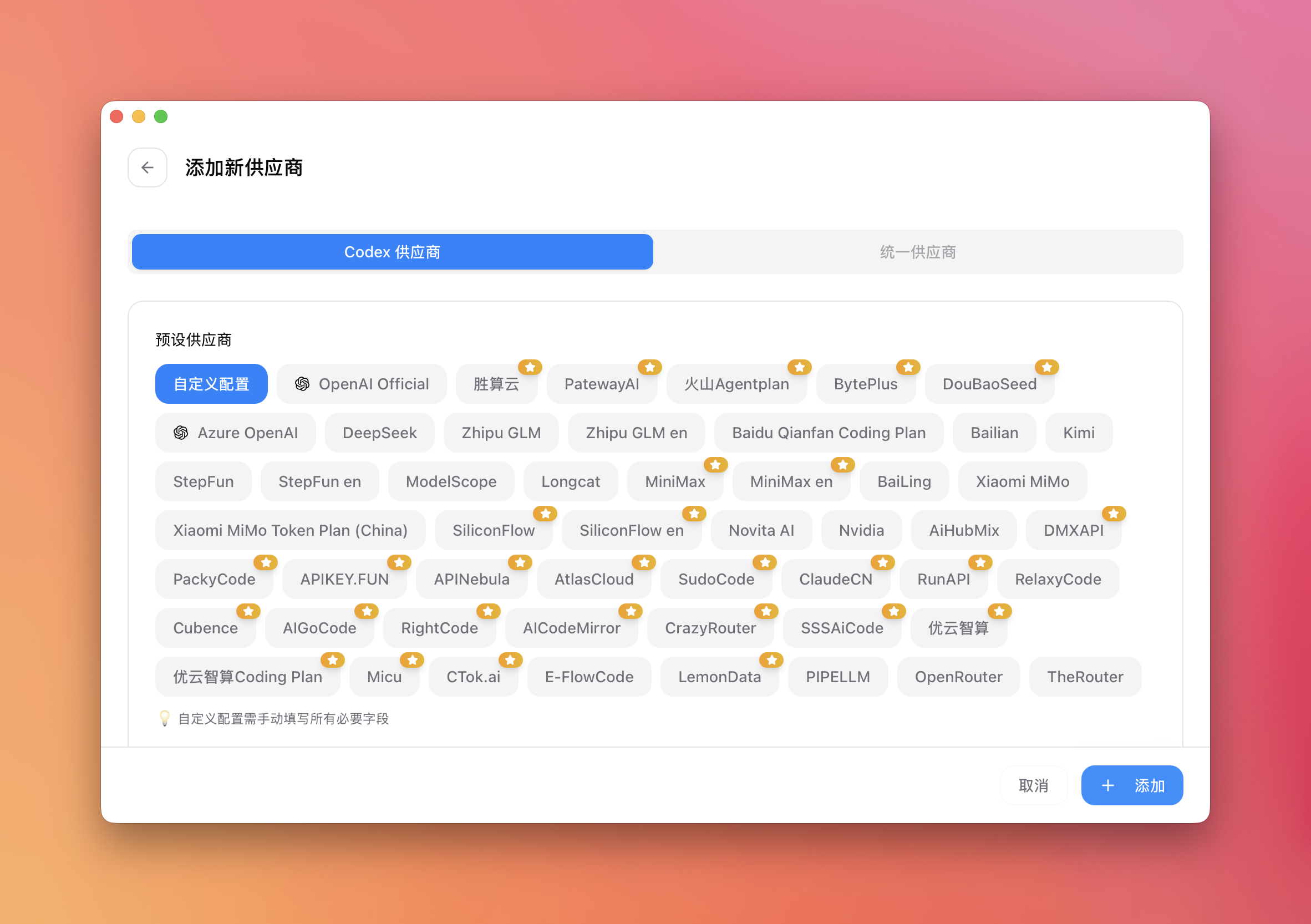Screen dimensions: 1311x924
Task: Click the star badge on MiniMax
Action: coord(715,465)
